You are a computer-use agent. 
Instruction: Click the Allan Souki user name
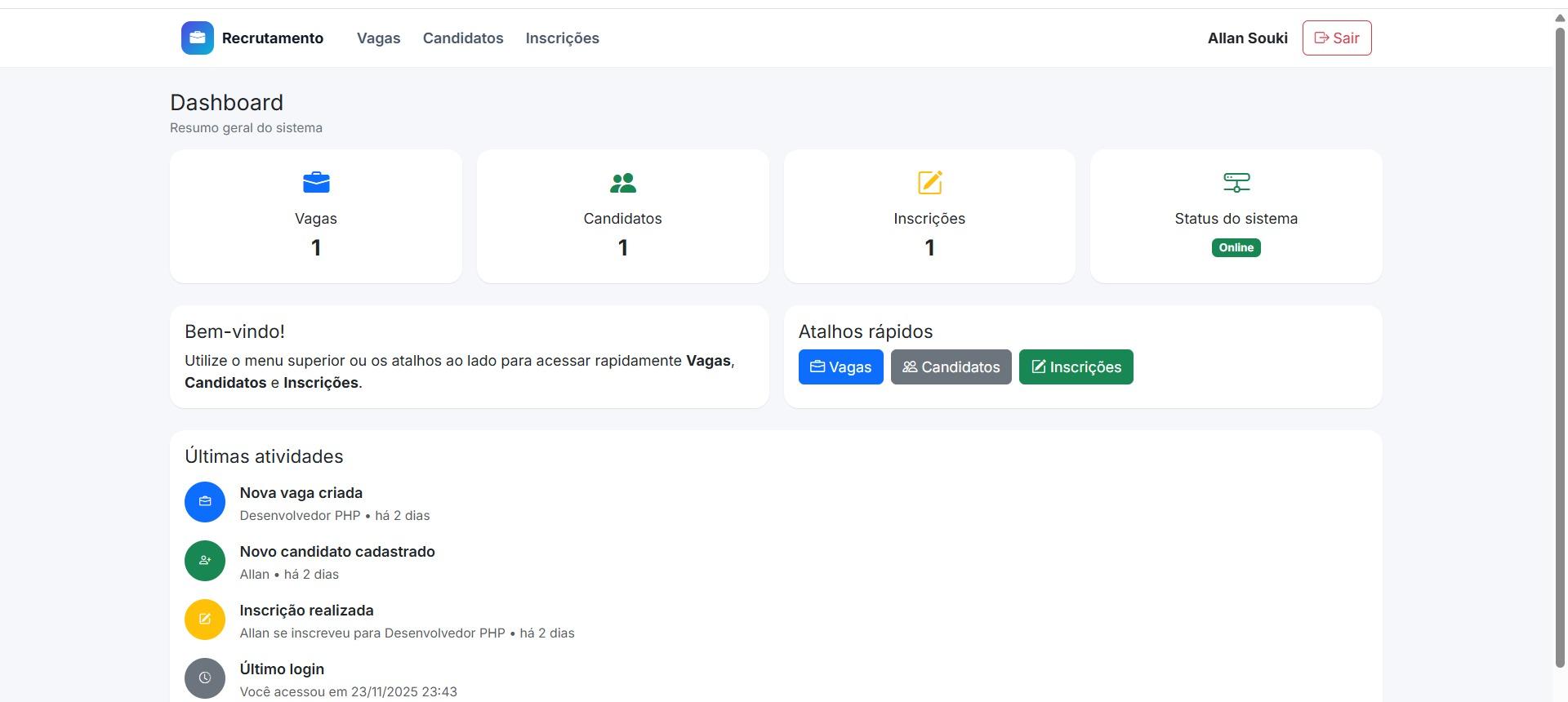click(1247, 38)
